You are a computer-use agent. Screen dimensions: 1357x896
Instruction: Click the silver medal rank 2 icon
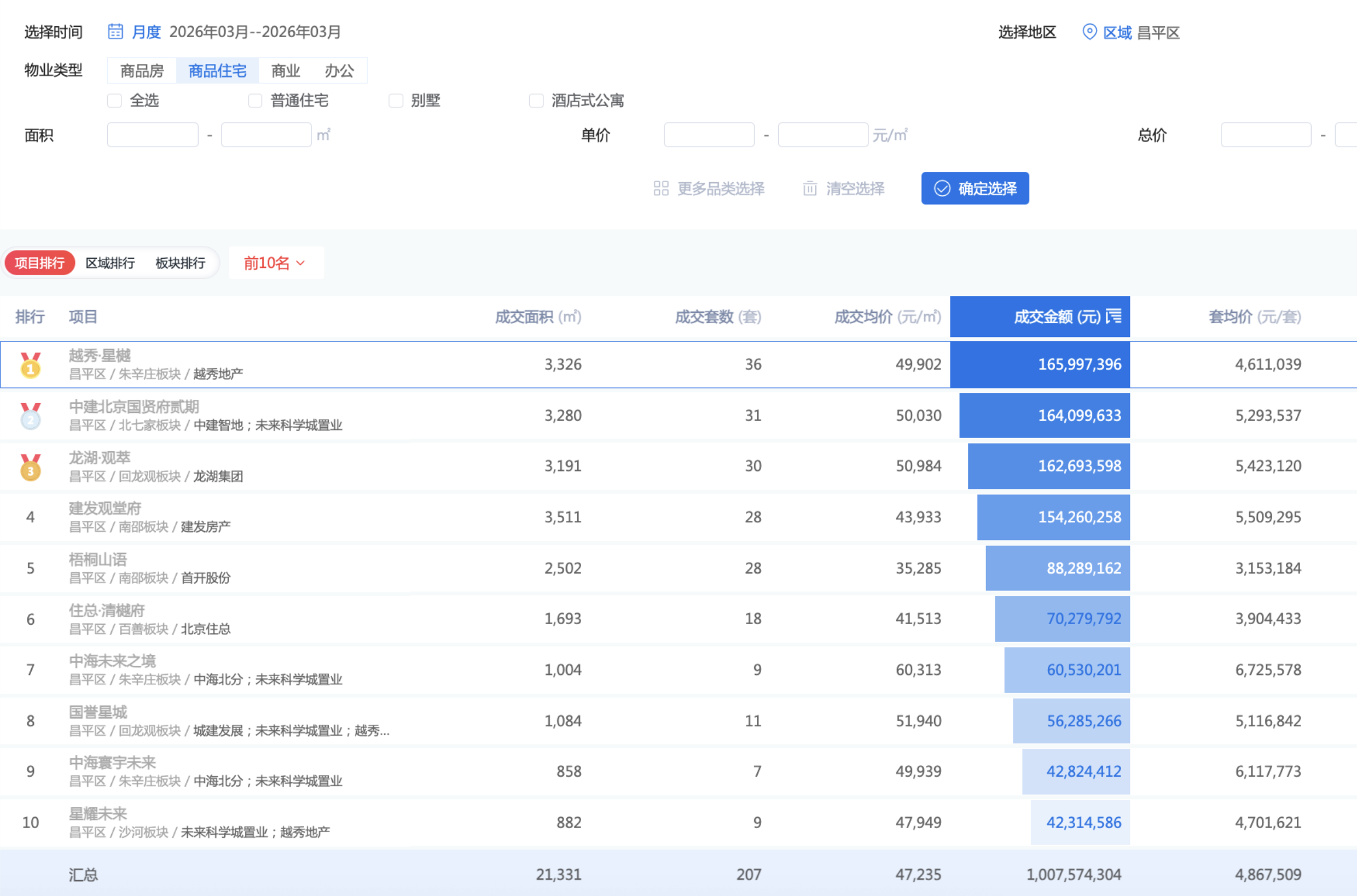tap(31, 417)
